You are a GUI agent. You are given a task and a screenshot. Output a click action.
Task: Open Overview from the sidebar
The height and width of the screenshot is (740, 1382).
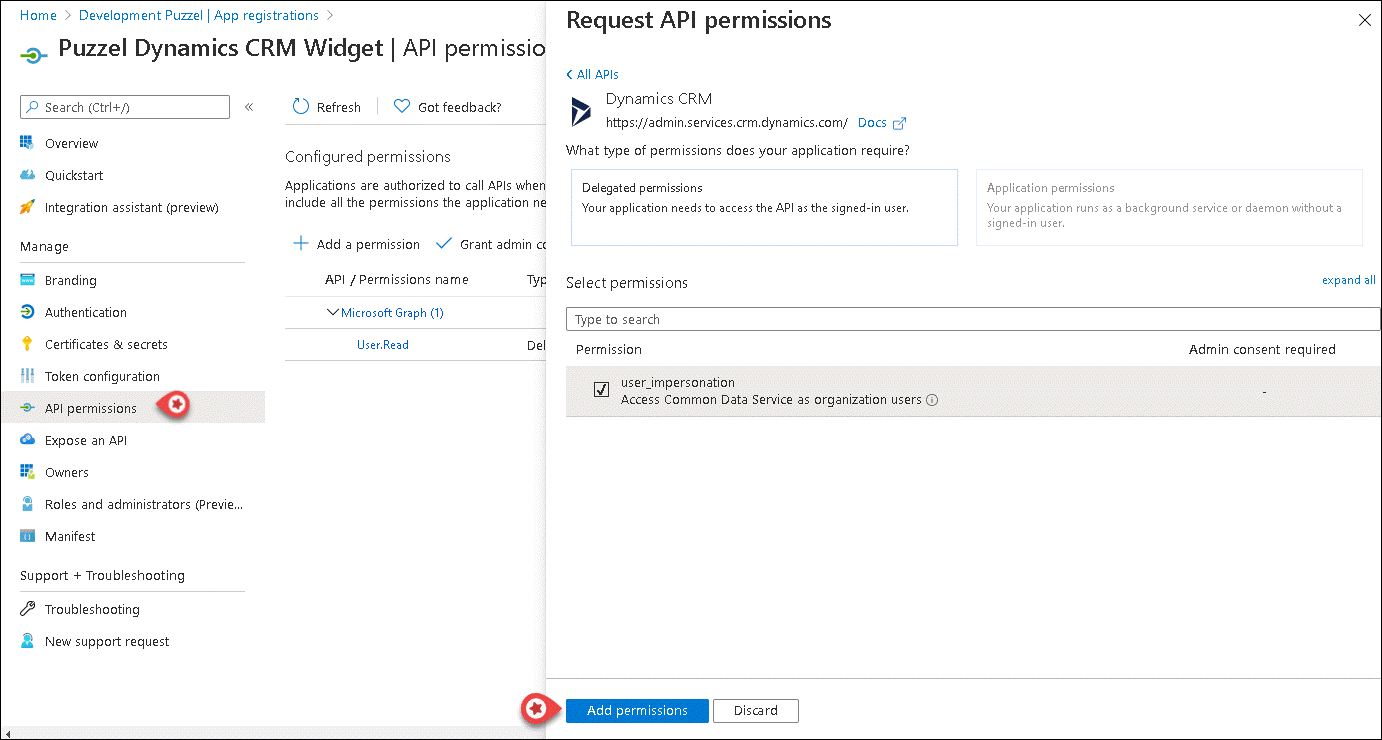click(71, 143)
